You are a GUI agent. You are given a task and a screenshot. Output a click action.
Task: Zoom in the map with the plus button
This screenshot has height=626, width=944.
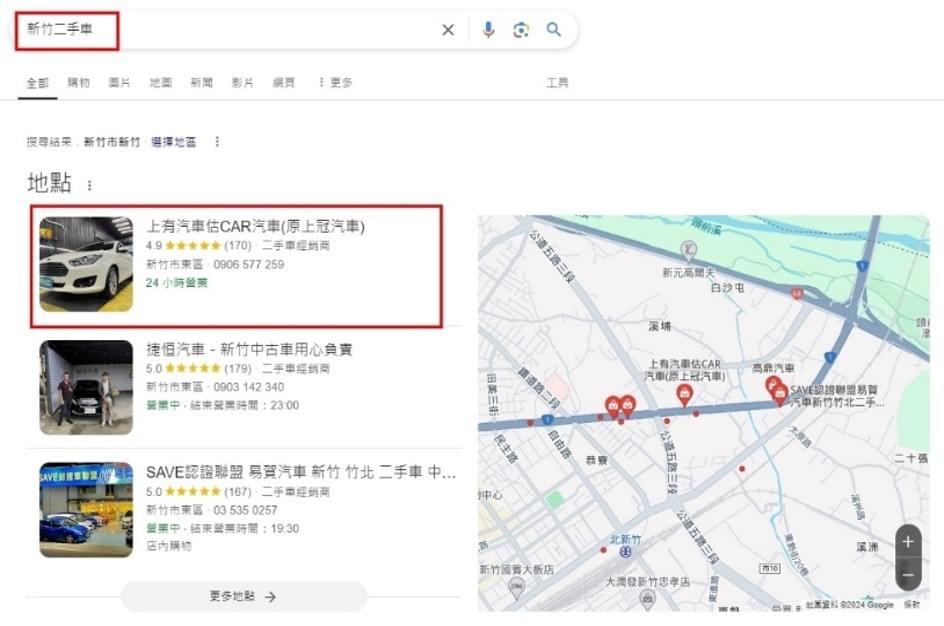click(908, 542)
